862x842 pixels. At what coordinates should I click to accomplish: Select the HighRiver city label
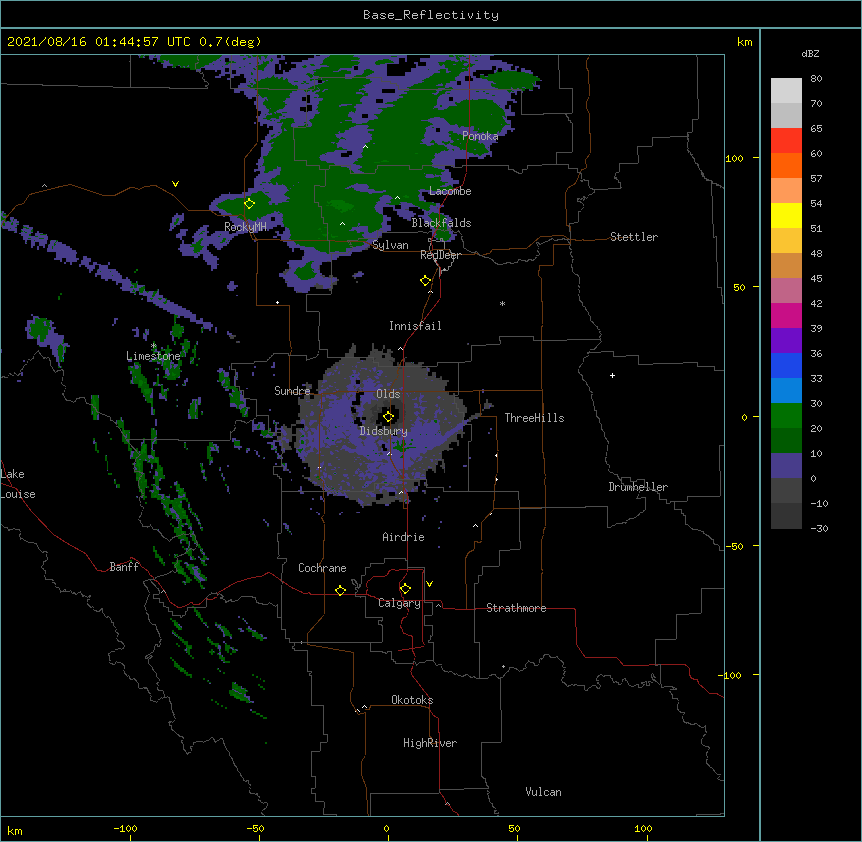(430, 743)
